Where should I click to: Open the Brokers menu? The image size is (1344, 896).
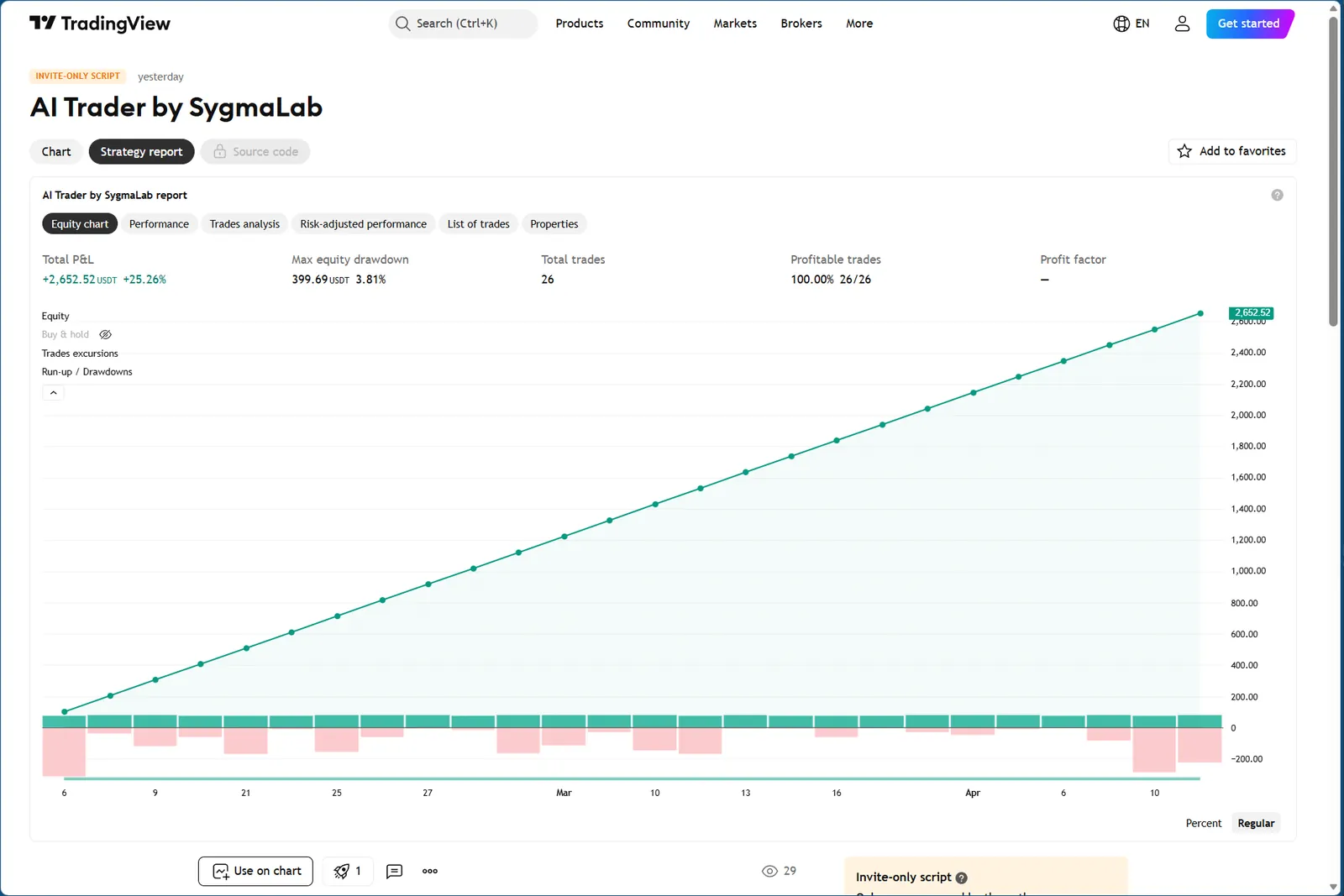801,24
